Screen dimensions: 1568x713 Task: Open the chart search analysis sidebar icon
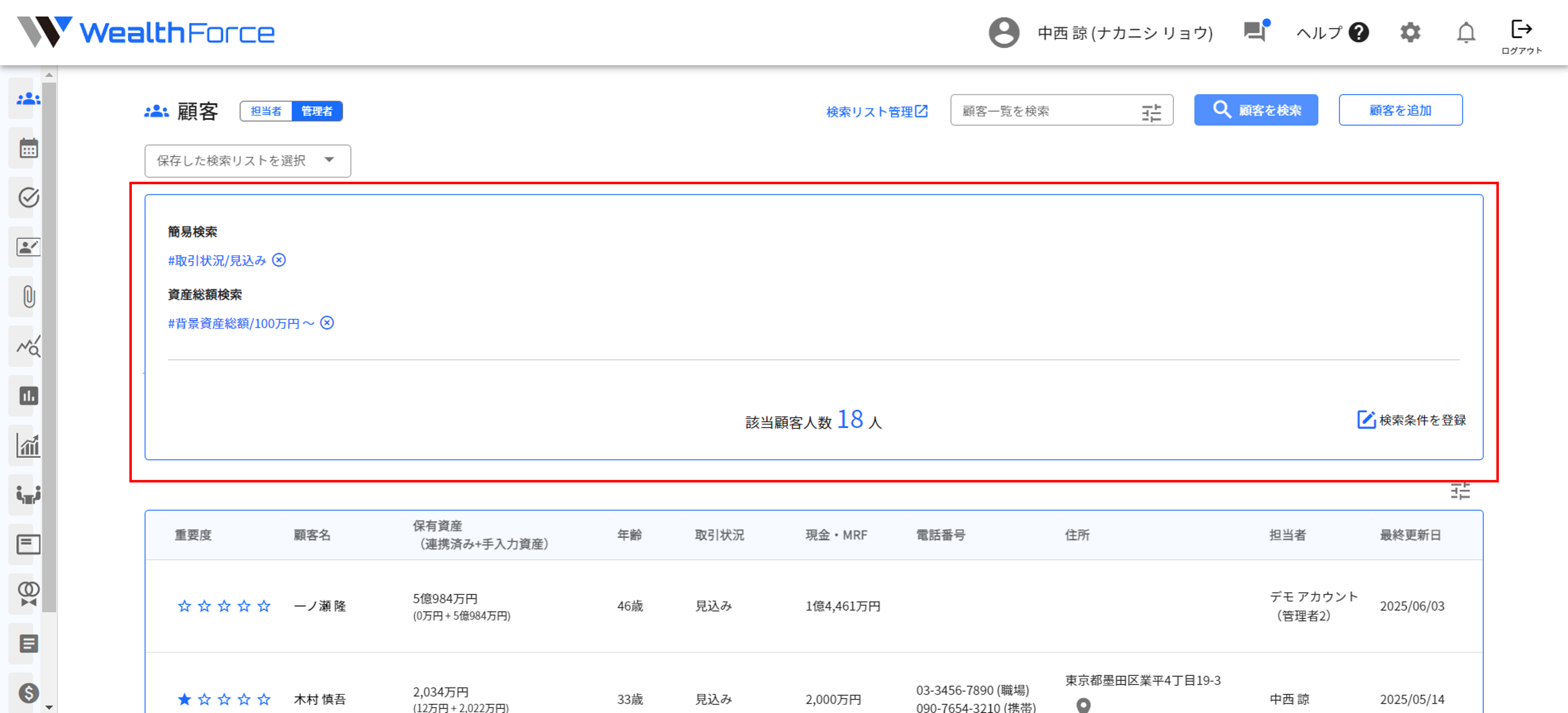28,346
